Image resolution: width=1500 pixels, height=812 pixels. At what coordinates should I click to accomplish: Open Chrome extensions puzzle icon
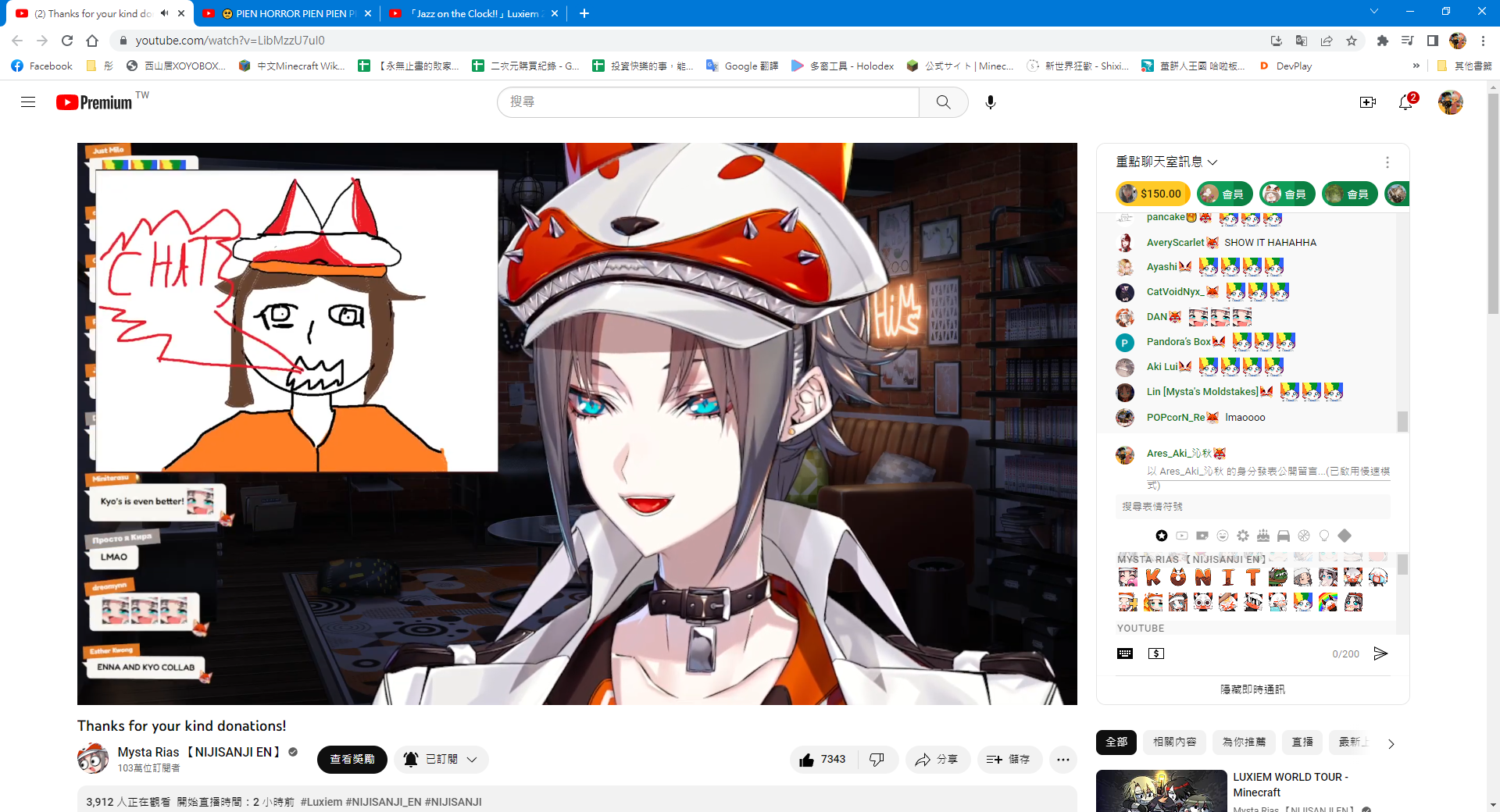(x=1383, y=41)
